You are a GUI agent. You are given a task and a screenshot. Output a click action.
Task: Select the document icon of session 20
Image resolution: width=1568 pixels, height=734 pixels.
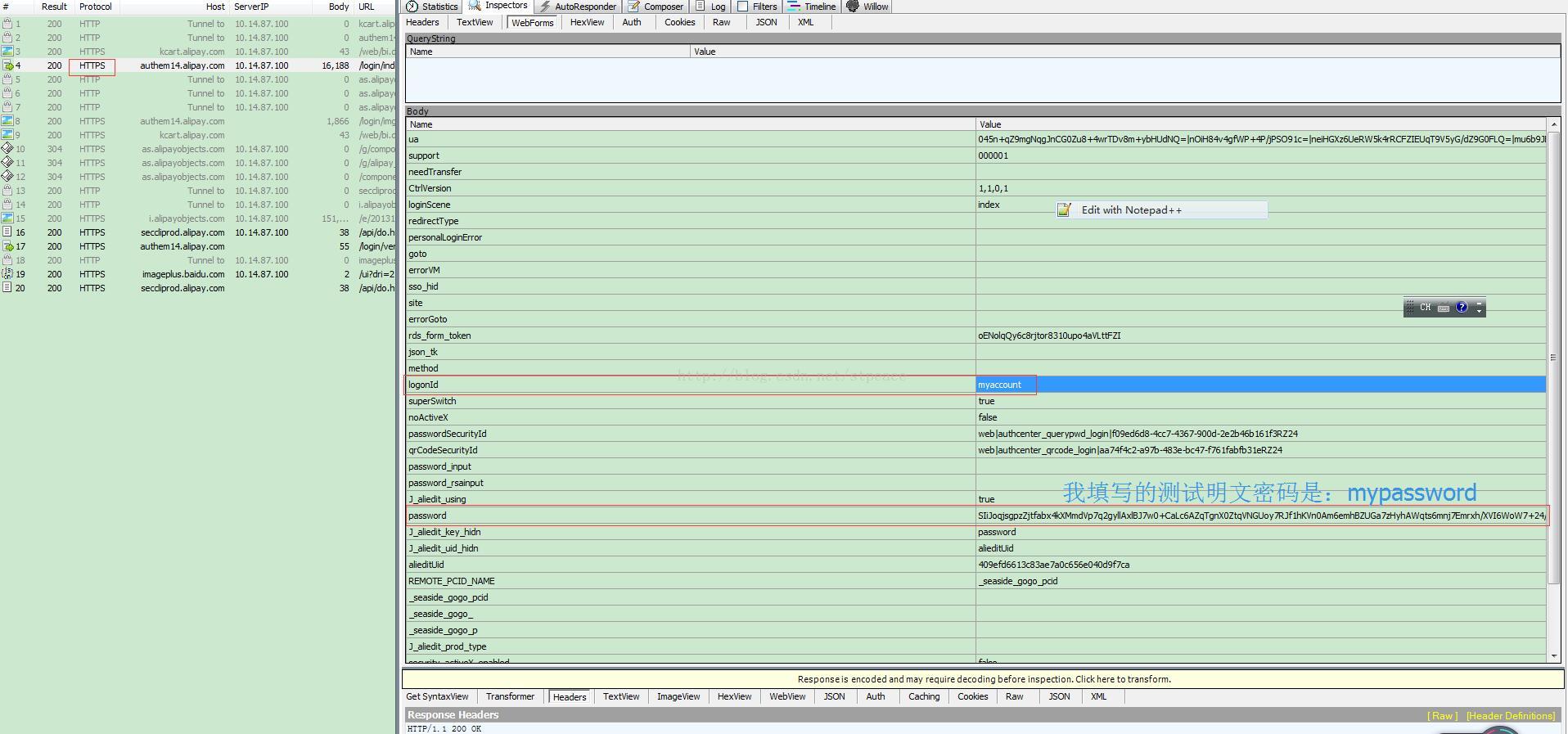7,288
